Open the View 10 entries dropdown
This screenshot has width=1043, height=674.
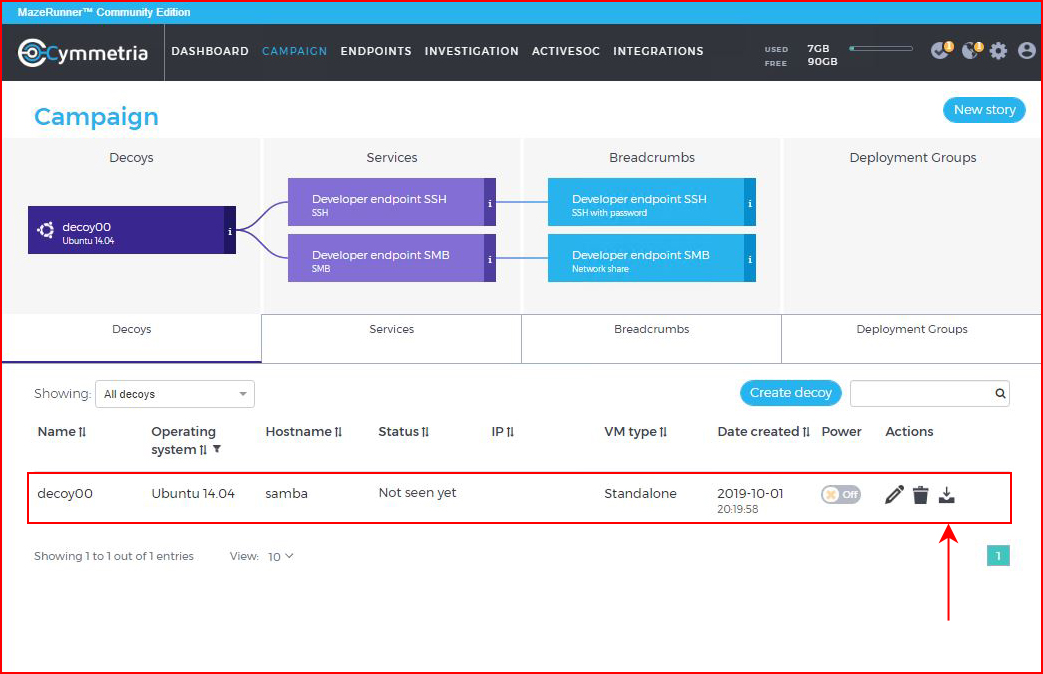280,556
